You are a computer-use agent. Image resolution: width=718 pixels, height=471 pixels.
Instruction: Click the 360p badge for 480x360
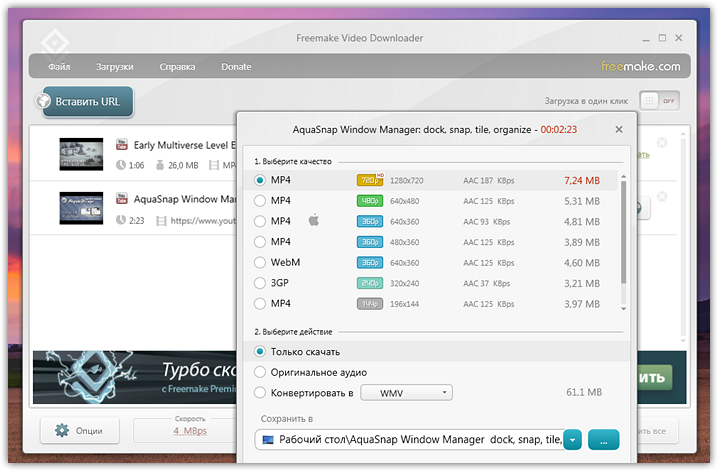coord(370,242)
